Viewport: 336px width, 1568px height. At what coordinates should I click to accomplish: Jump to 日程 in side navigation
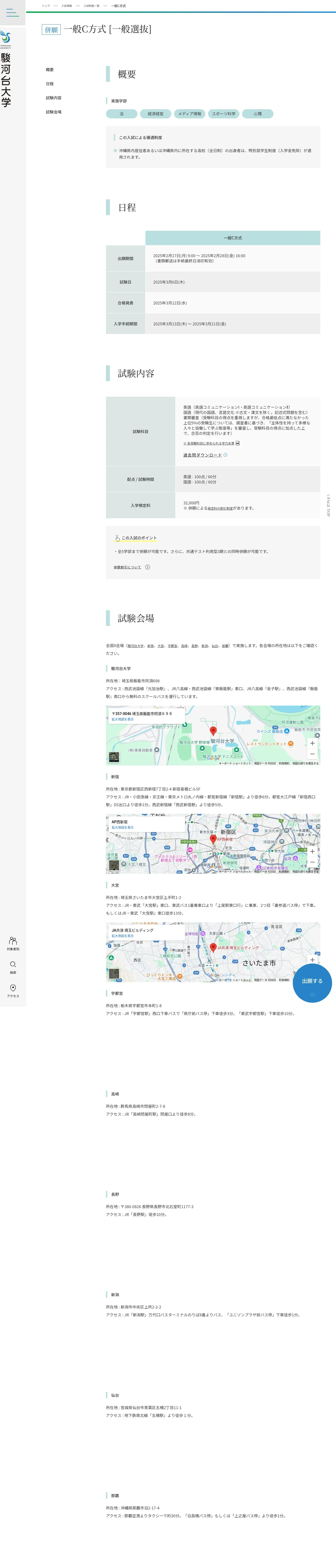click(x=50, y=83)
